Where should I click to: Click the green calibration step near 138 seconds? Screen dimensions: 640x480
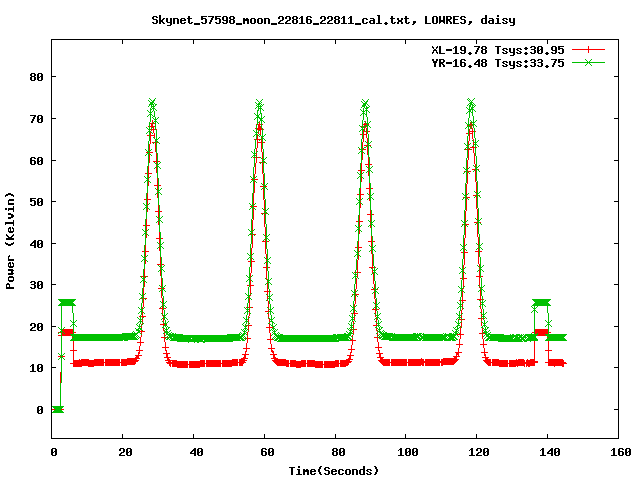(541, 302)
